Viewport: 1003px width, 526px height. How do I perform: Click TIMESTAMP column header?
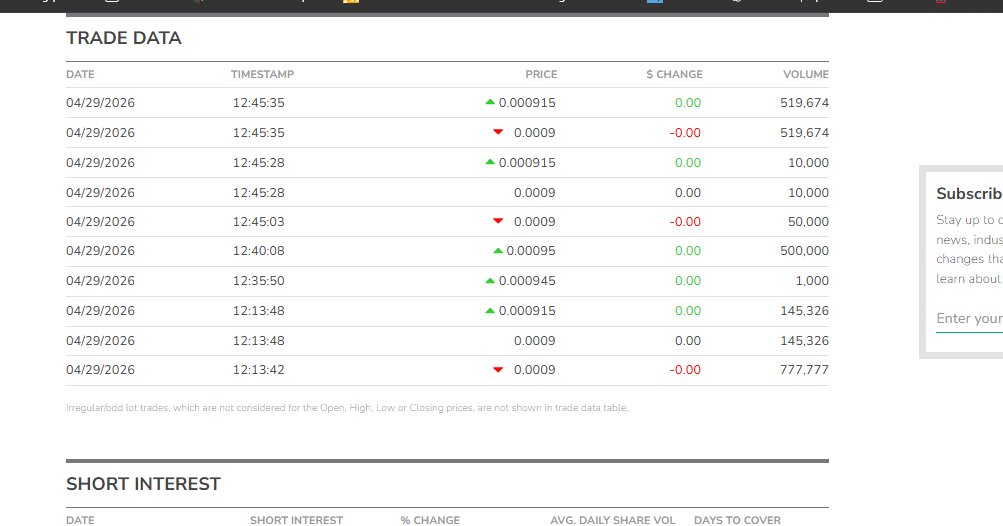point(262,74)
